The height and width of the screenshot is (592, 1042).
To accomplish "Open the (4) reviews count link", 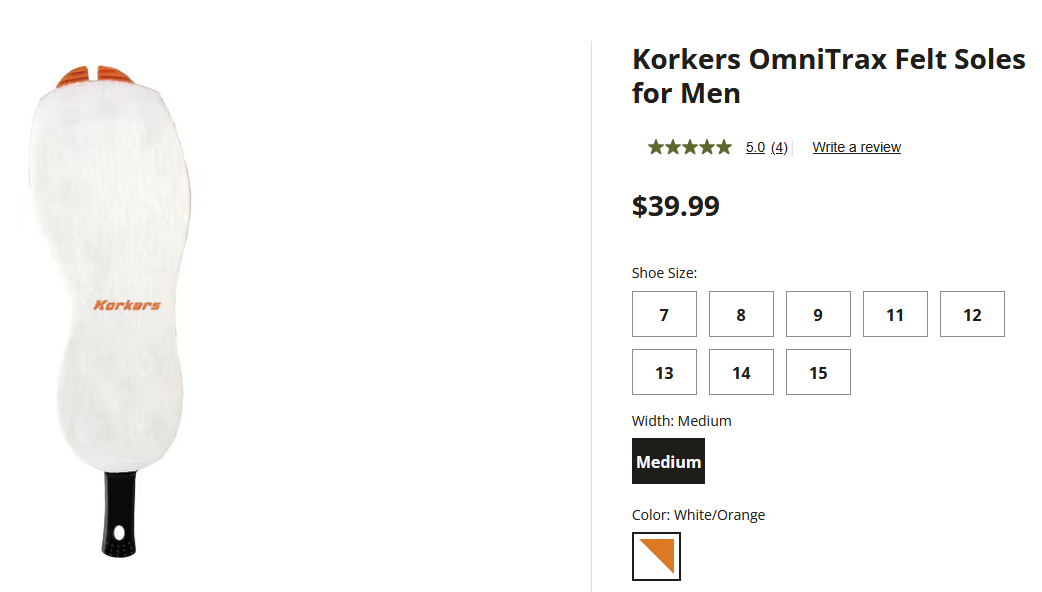I will coord(779,147).
